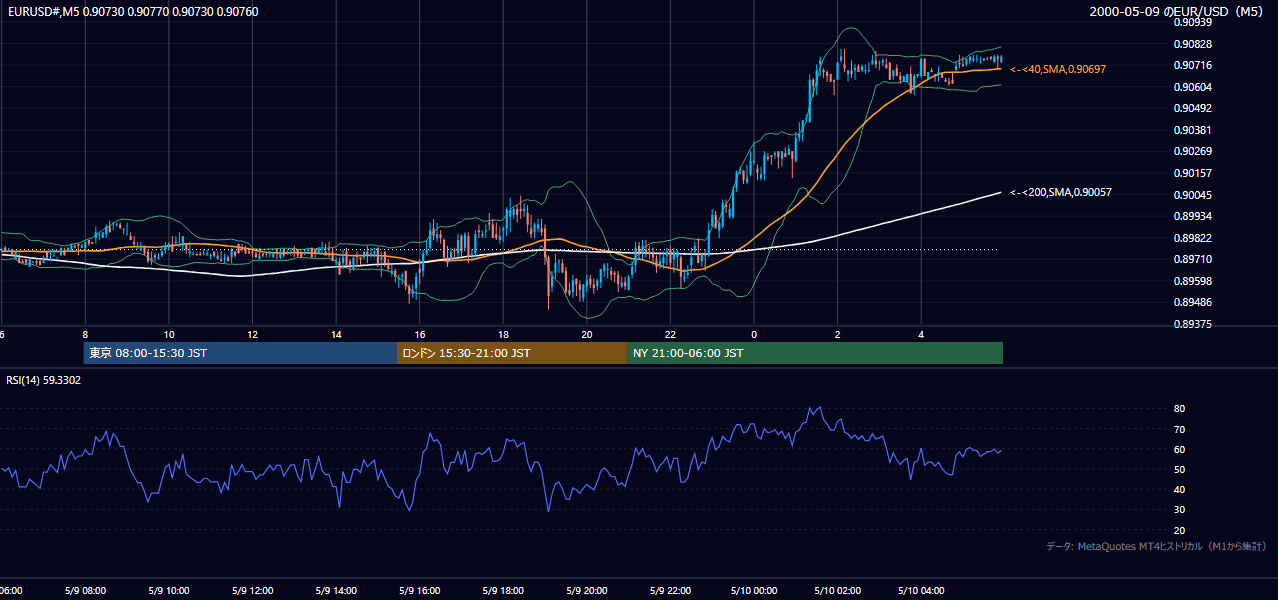Click hour label 2 under price chart
This screenshot has width=1278, height=600.
click(x=838, y=334)
